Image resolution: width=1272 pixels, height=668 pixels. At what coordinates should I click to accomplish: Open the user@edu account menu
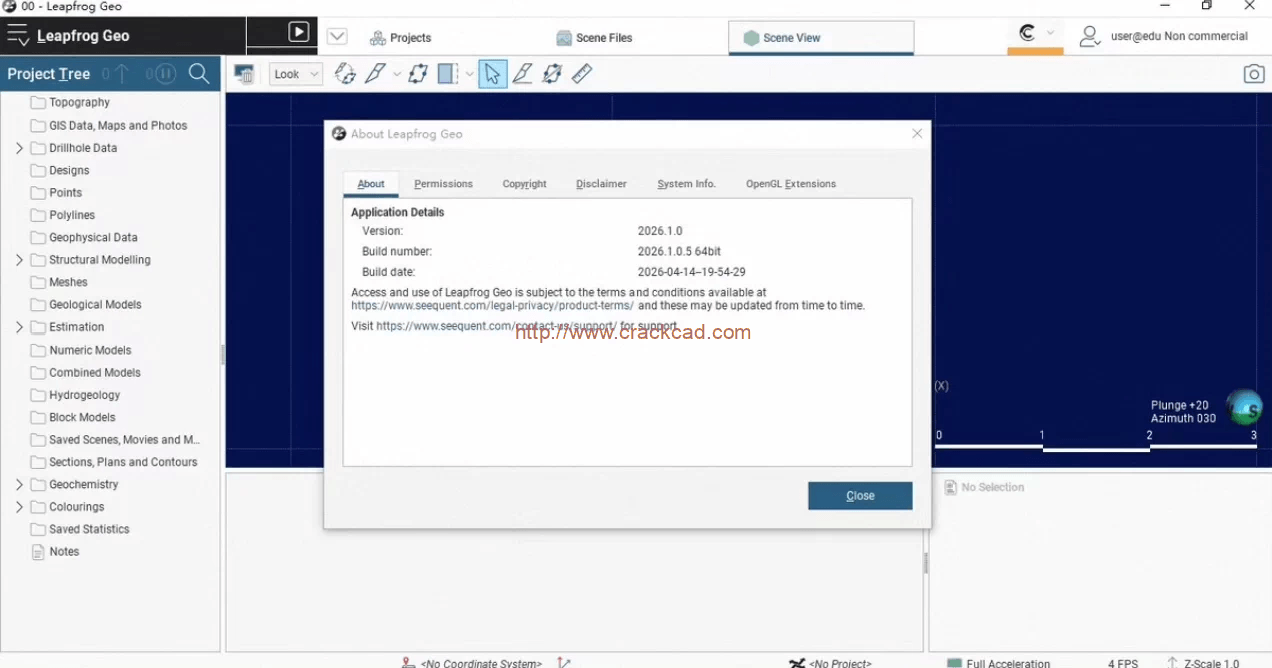[1164, 36]
